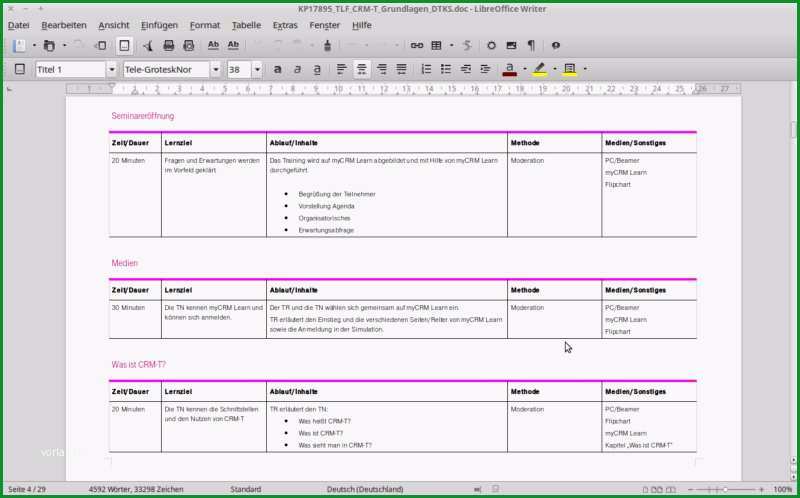Increase paragraph indent
800x498 pixels.
(465, 69)
